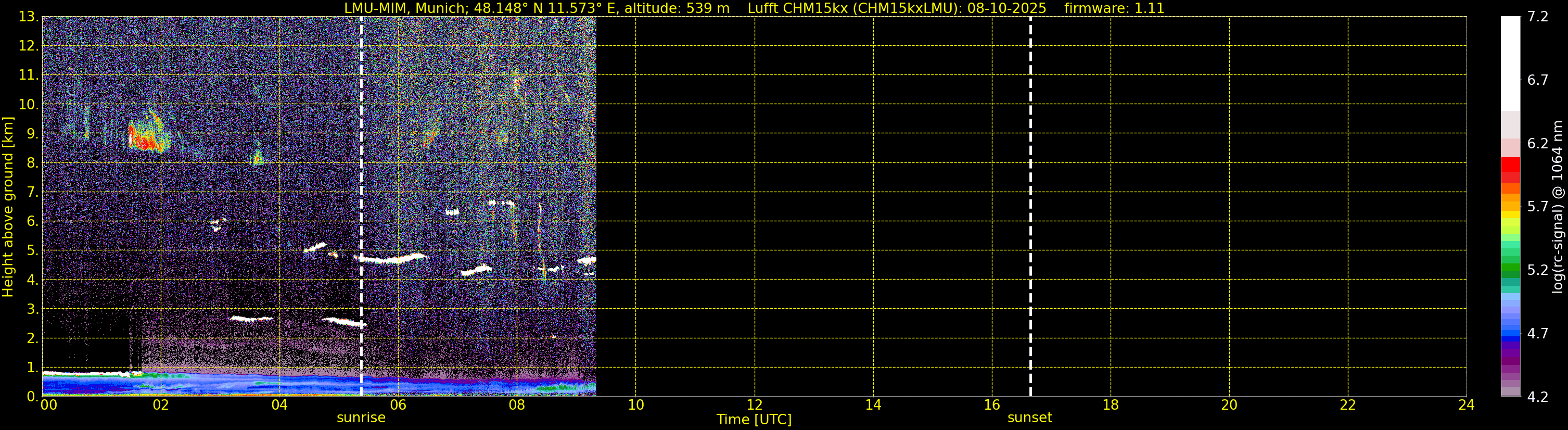The image size is (1568, 430).
Task: Click the y-axis tick label '10.'
Action: 29,105
